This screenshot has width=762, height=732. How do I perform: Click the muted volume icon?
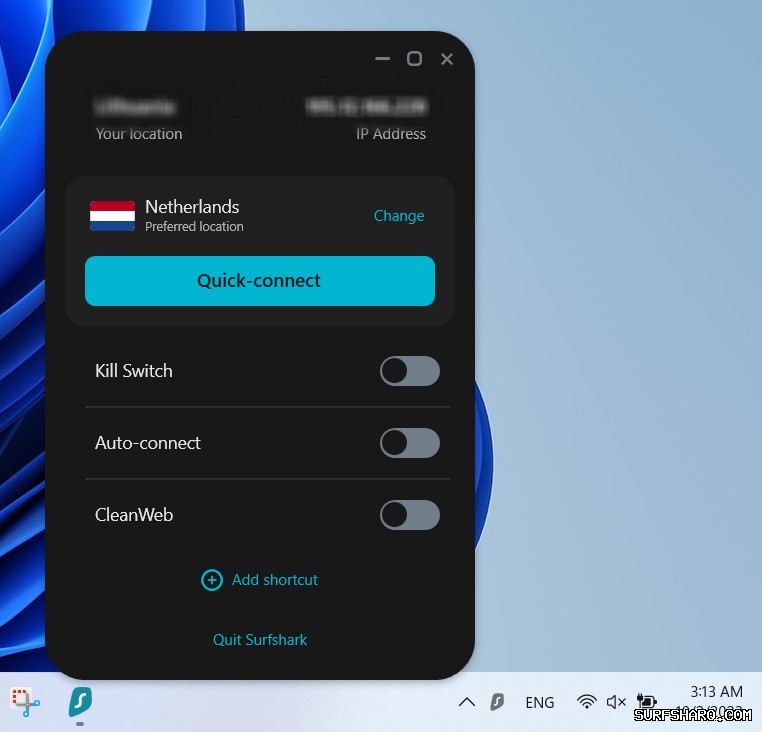click(x=616, y=702)
